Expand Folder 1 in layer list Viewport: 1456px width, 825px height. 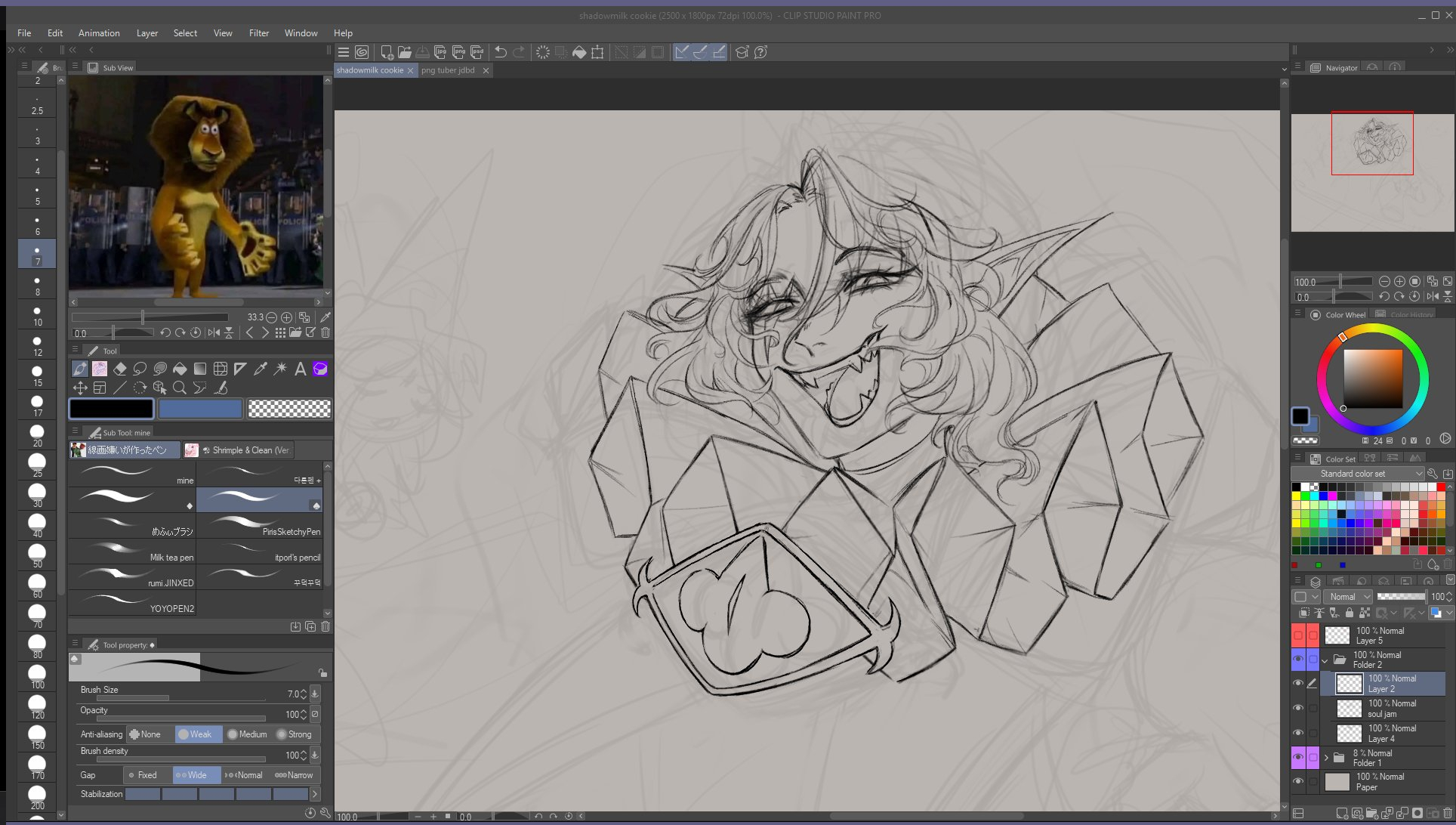[1326, 758]
